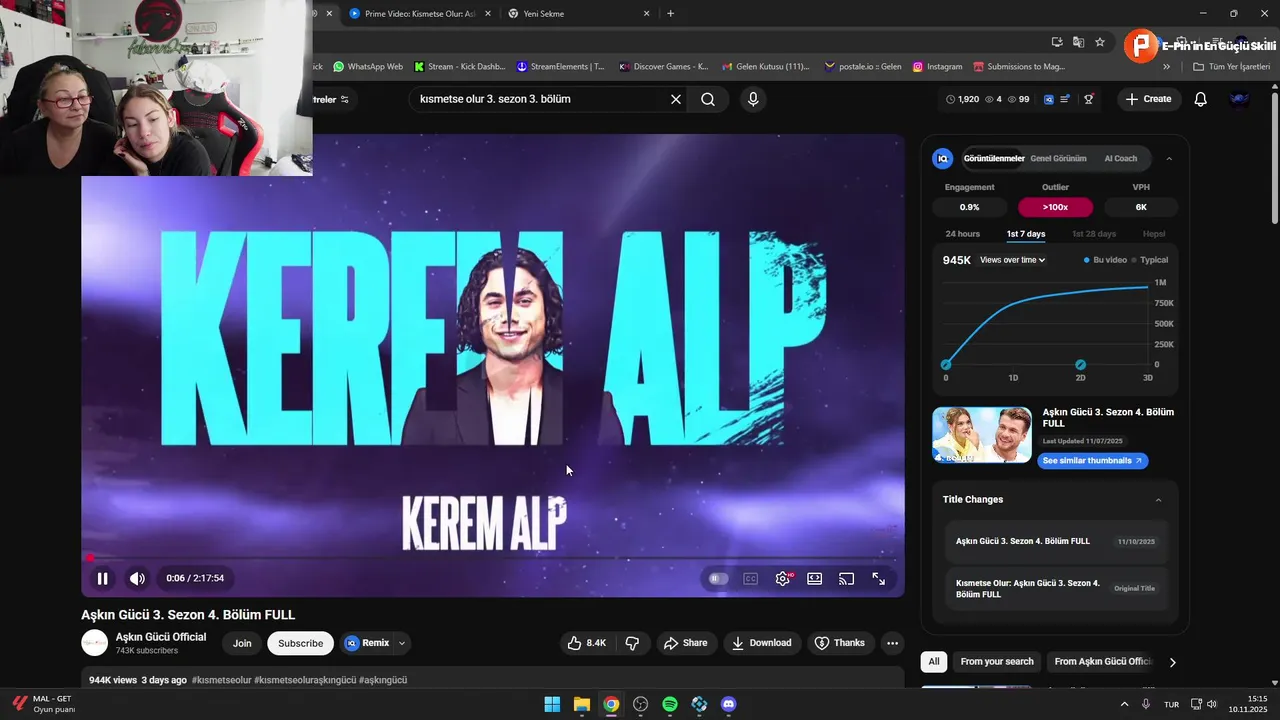This screenshot has height=720, width=1280.
Task: Click the #kısmetseolur hashtag
Action: (x=221, y=680)
